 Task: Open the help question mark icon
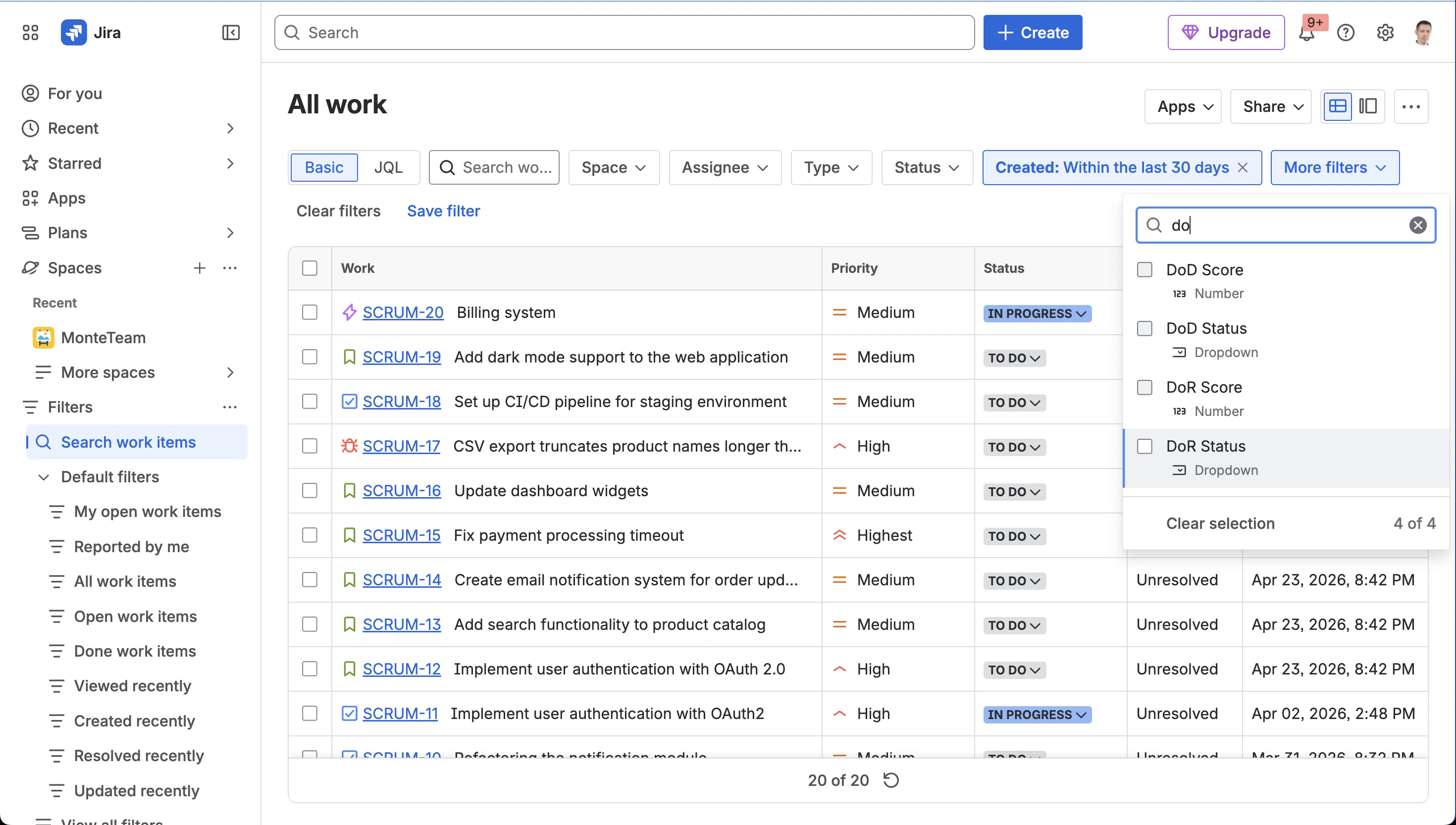(1346, 33)
